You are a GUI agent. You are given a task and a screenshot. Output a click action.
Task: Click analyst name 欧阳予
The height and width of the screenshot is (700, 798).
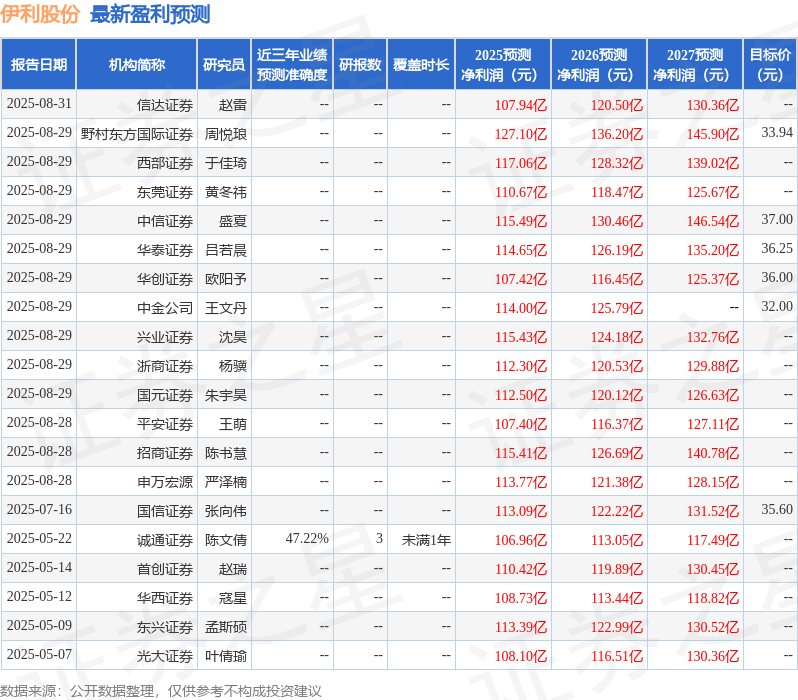pyautogui.click(x=226, y=279)
